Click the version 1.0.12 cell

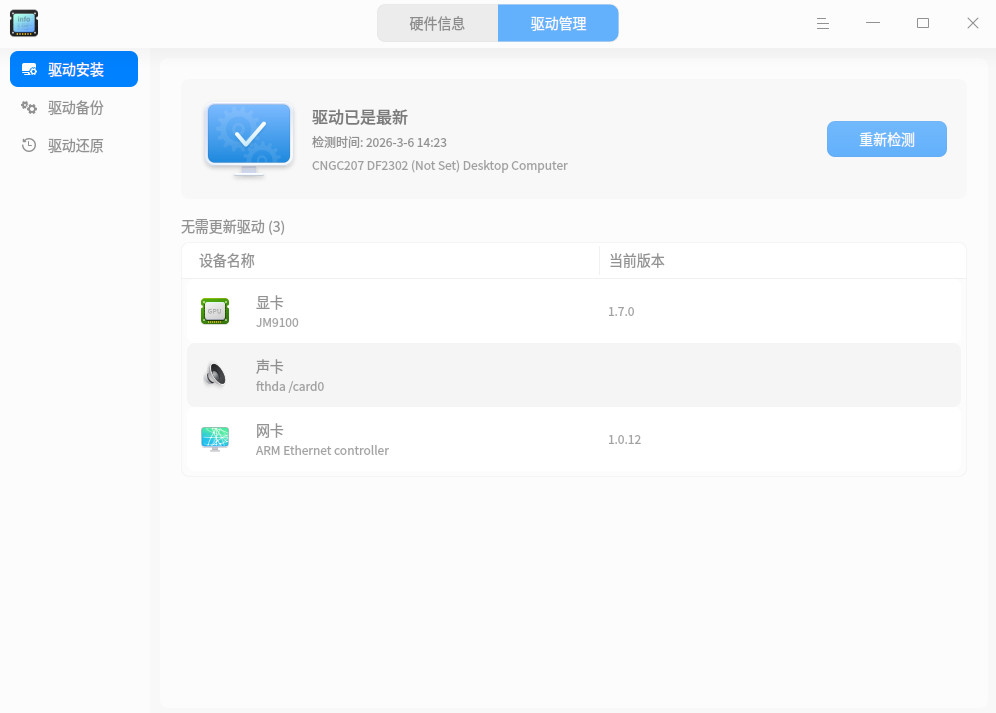coord(624,439)
